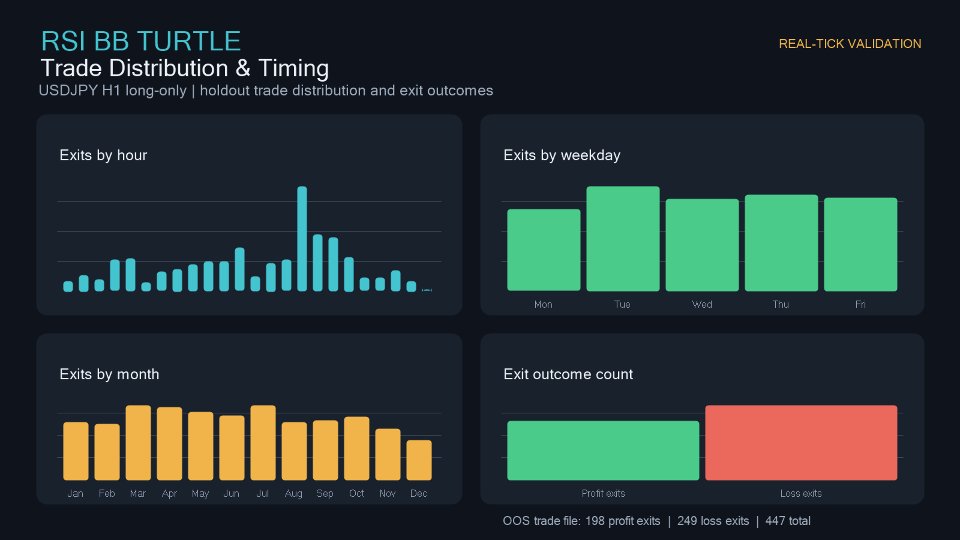The image size is (960, 540).
Task: Click the Aug label on month axis
Action: tap(293, 493)
